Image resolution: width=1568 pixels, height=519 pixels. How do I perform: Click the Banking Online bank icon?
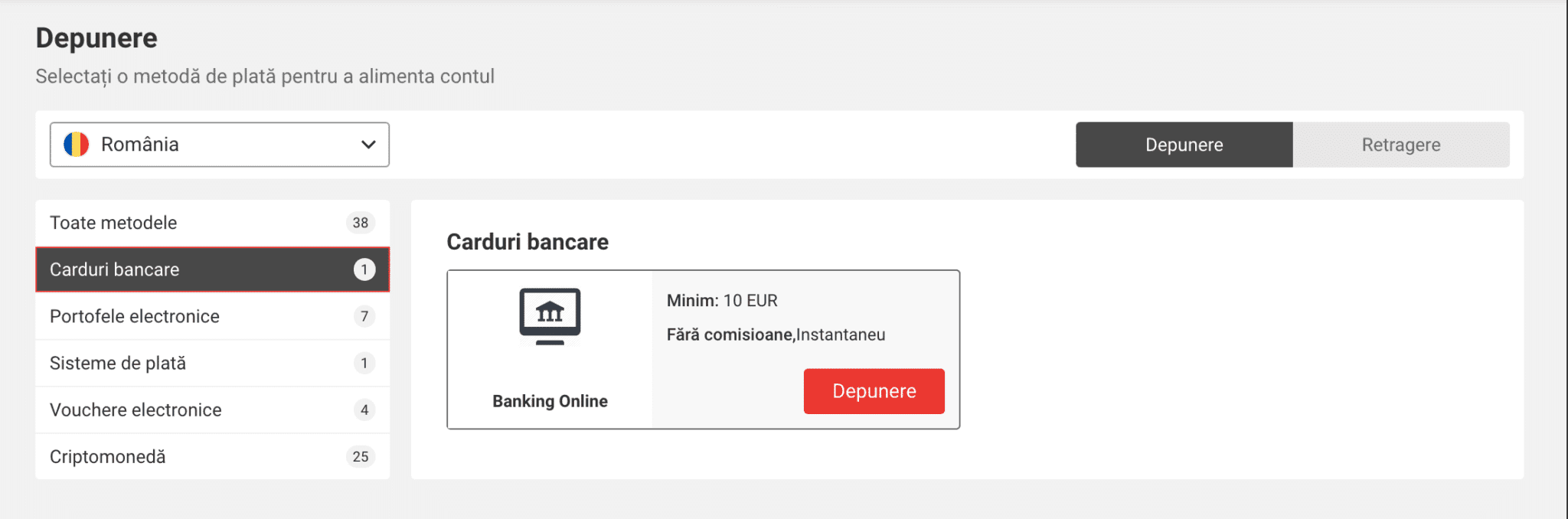point(550,315)
